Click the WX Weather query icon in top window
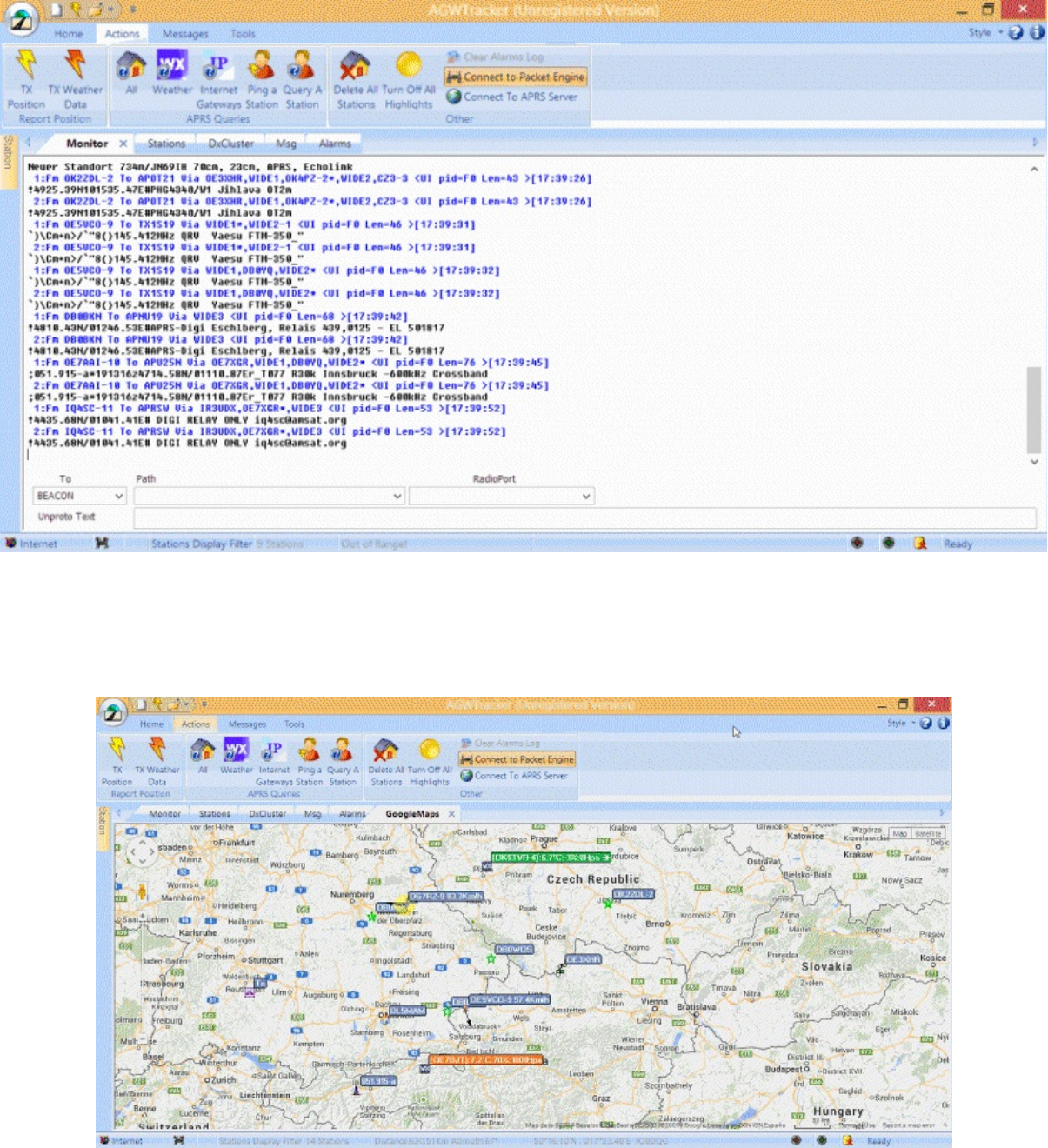 point(172,65)
